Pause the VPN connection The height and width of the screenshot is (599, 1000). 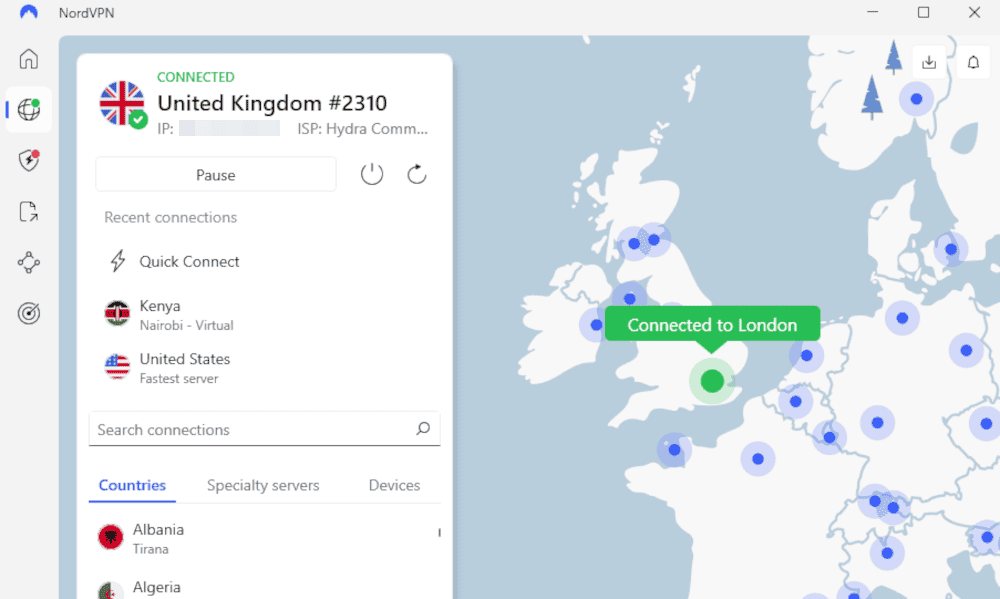pyautogui.click(x=216, y=174)
